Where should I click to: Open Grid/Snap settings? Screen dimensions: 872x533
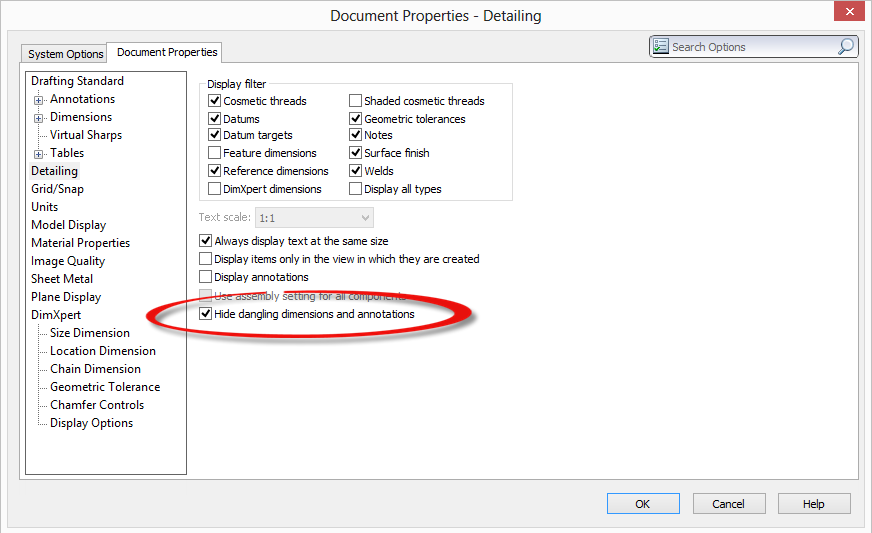coord(57,189)
